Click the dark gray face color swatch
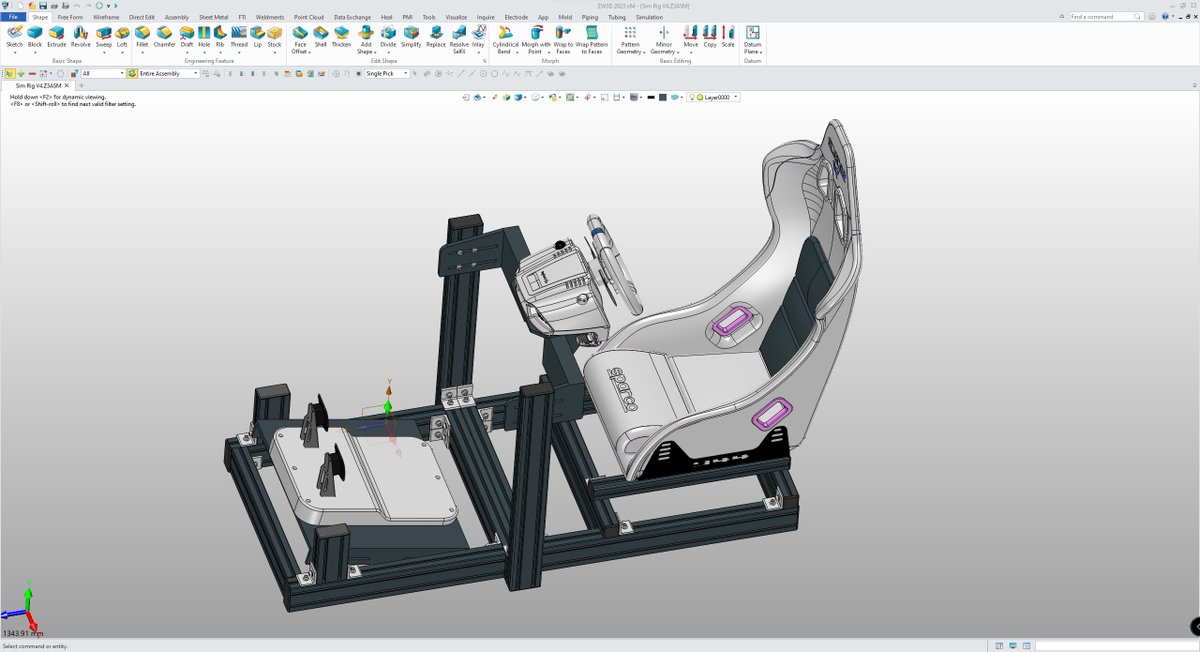The image size is (1200, 652). (x=664, y=97)
